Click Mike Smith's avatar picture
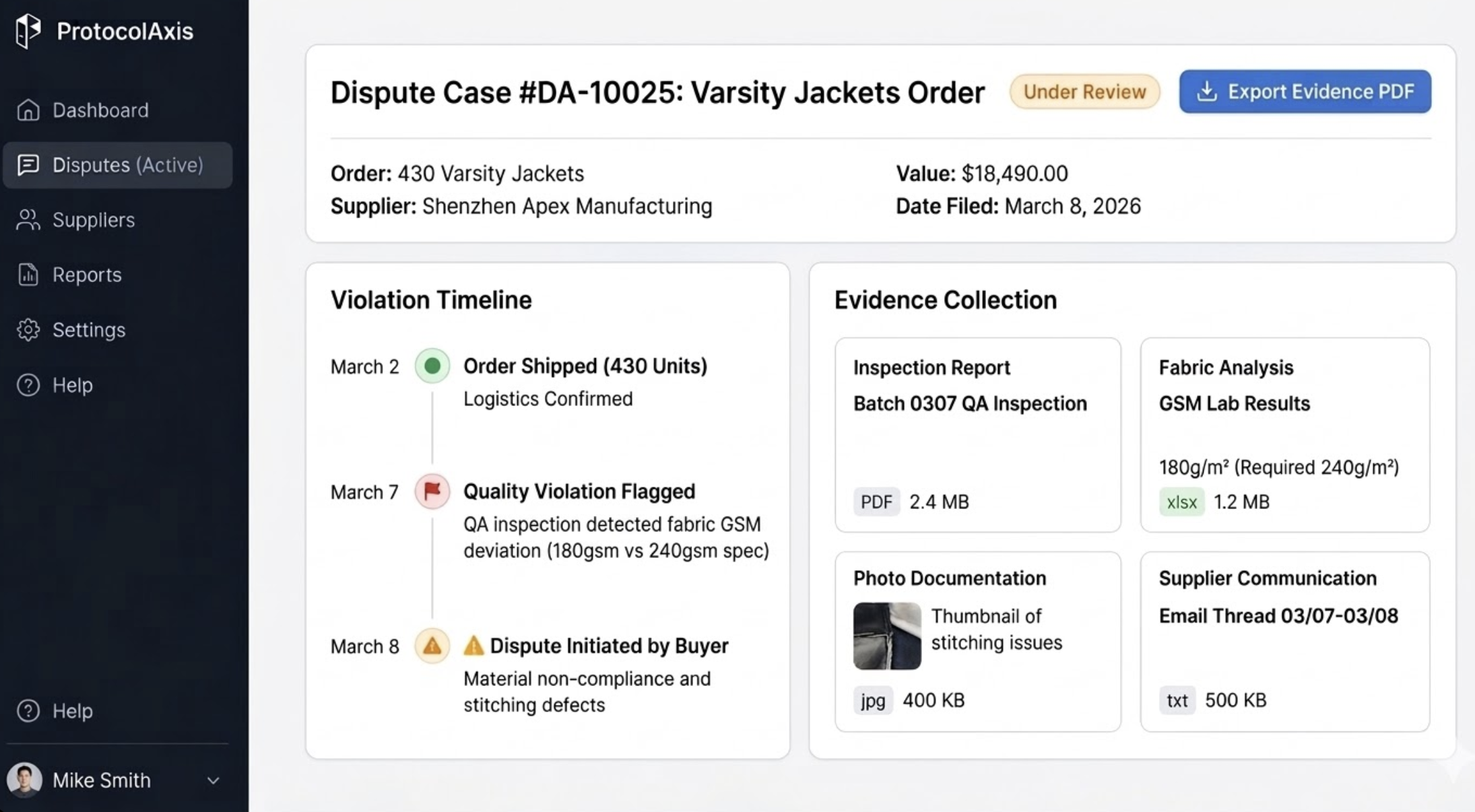Screen dimensions: 1475x812 pyautogui.click(x=24, y=780)
